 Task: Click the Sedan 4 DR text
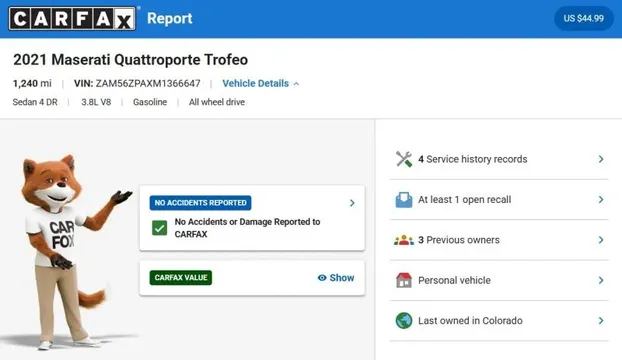pos(35,102)
